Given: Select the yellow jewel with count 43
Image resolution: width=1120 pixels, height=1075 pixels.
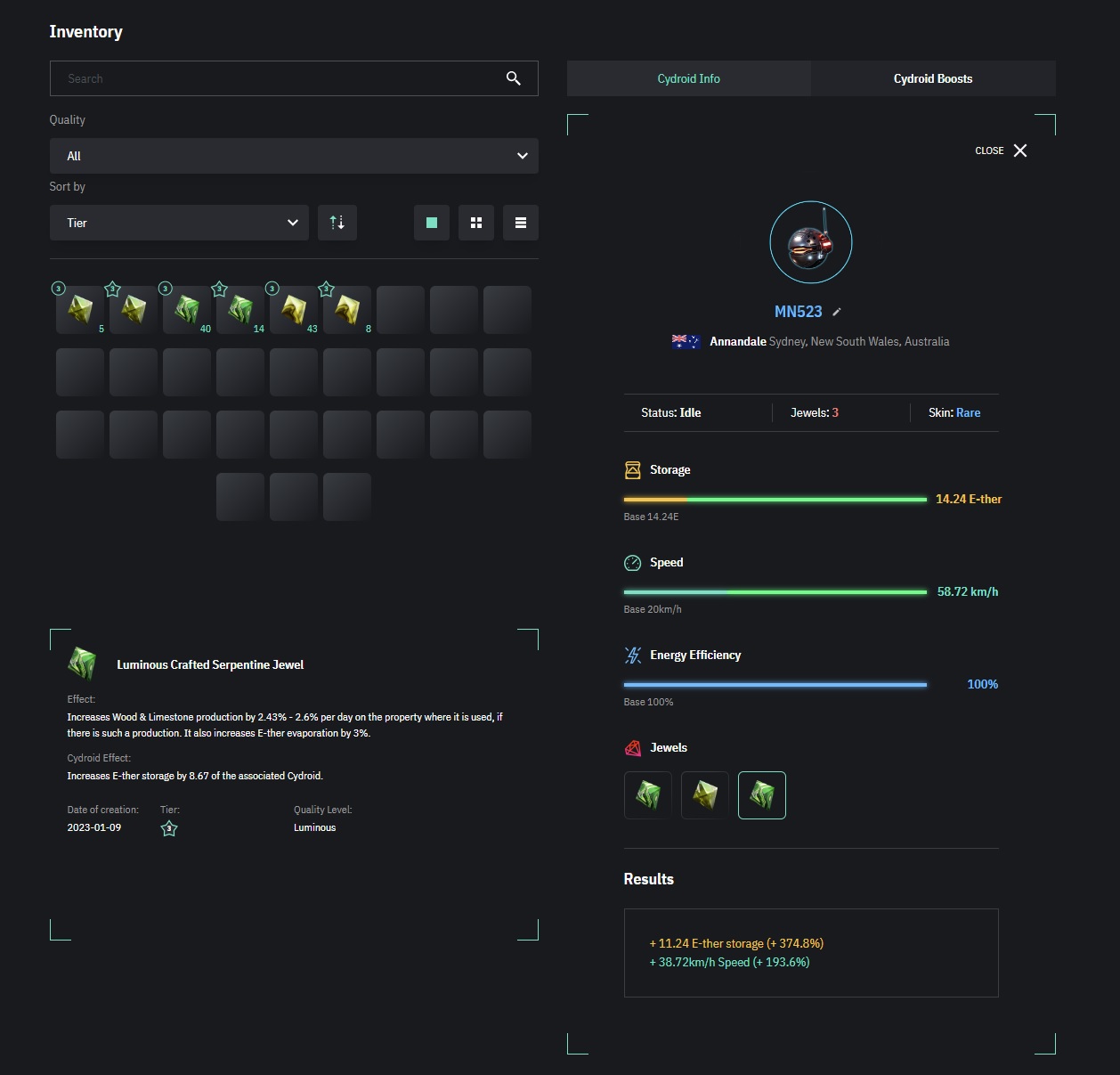Looking at the screenshot, I should pos(294,310).
